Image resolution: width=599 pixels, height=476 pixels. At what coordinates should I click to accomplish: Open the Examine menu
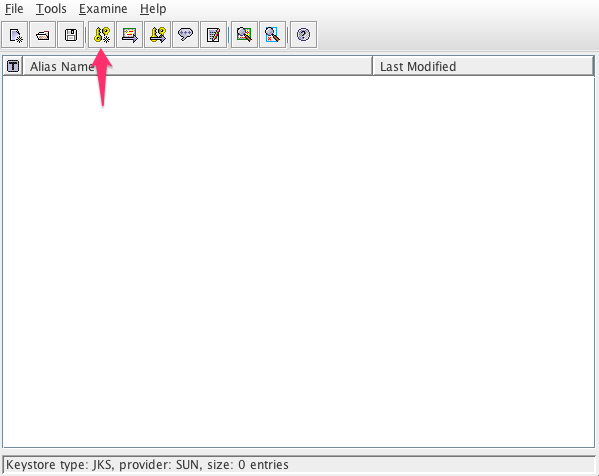(x=103, y=9)
